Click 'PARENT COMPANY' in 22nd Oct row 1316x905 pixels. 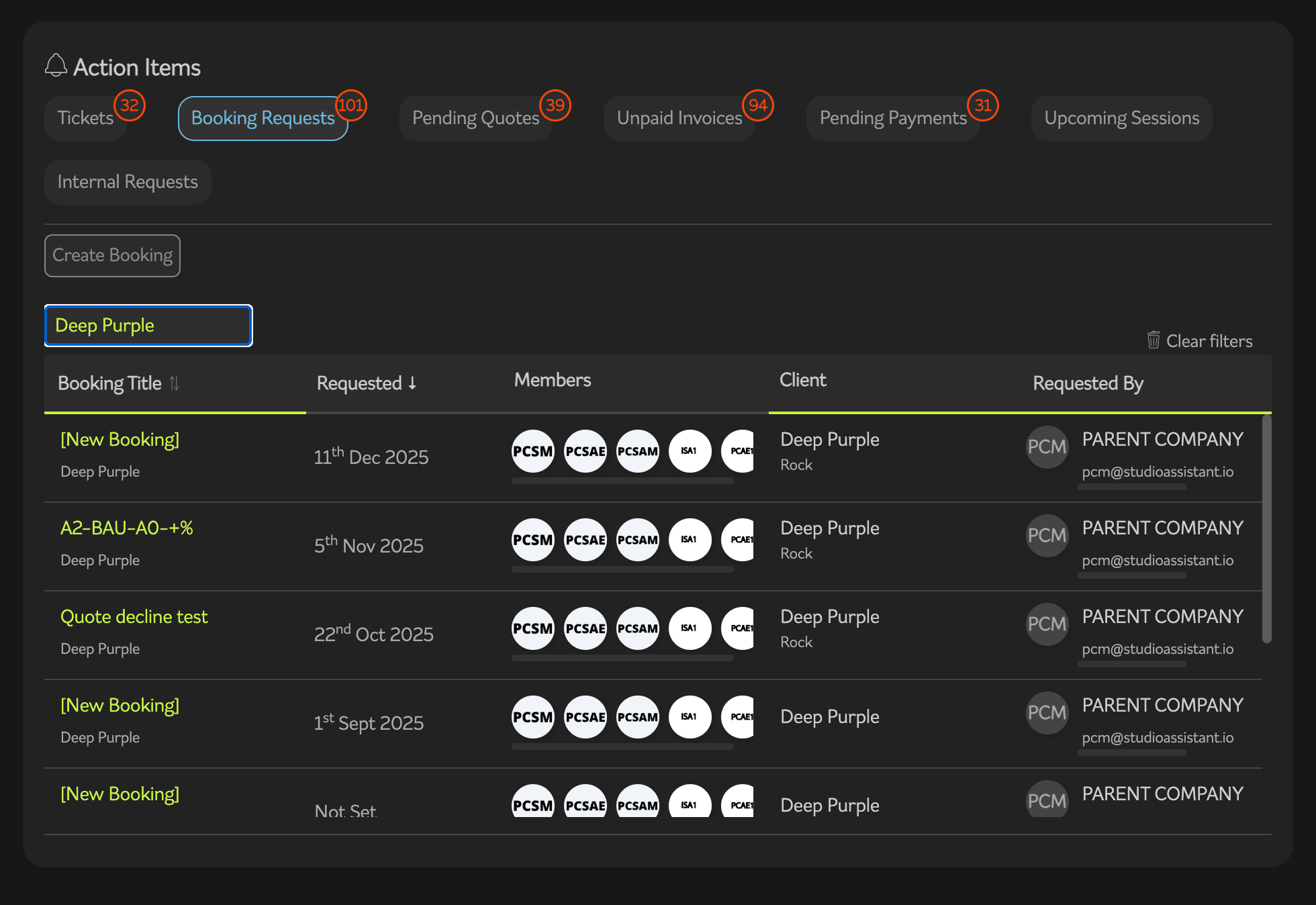1162,617
